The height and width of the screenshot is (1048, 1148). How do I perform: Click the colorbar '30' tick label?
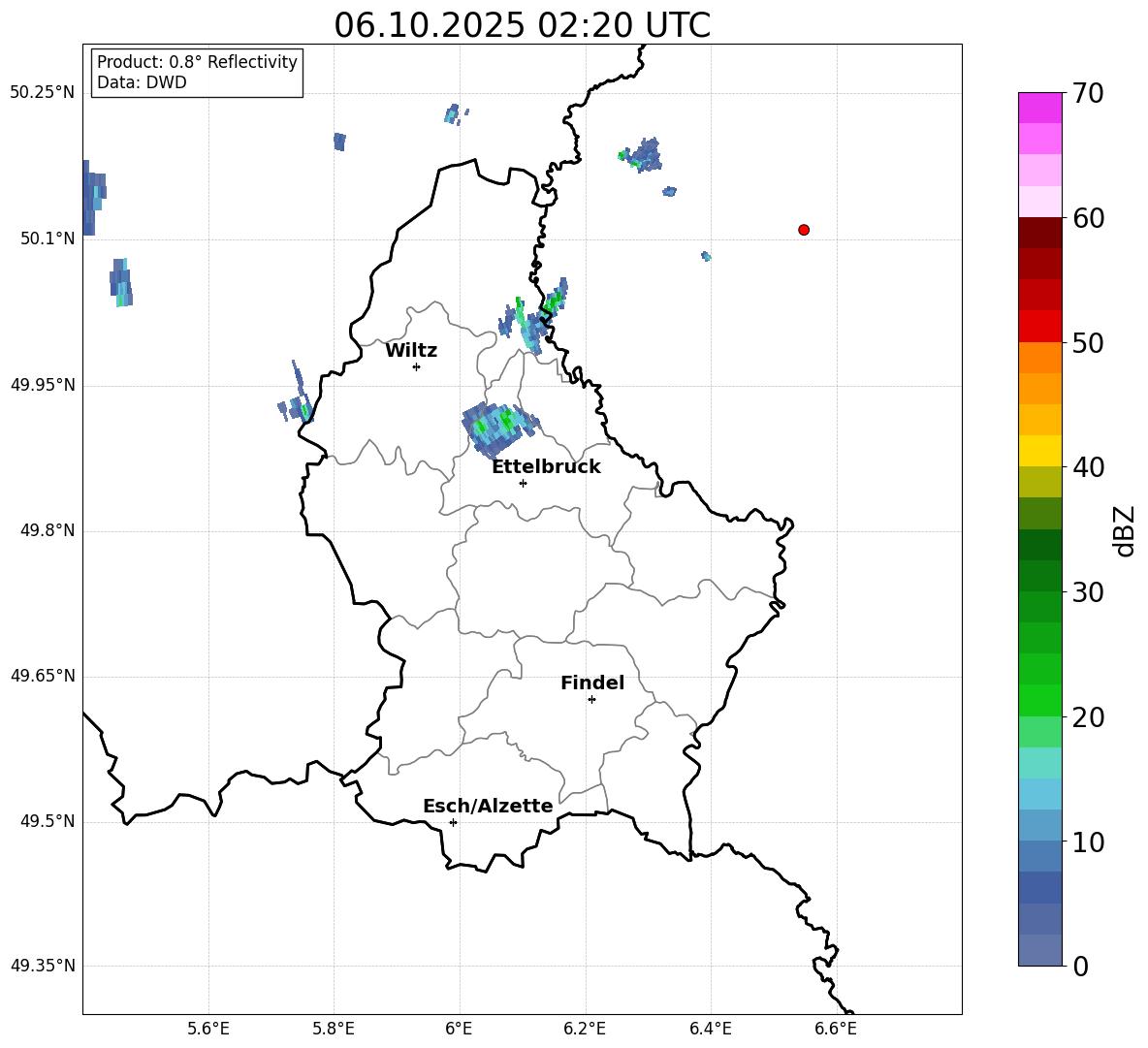1089,592
